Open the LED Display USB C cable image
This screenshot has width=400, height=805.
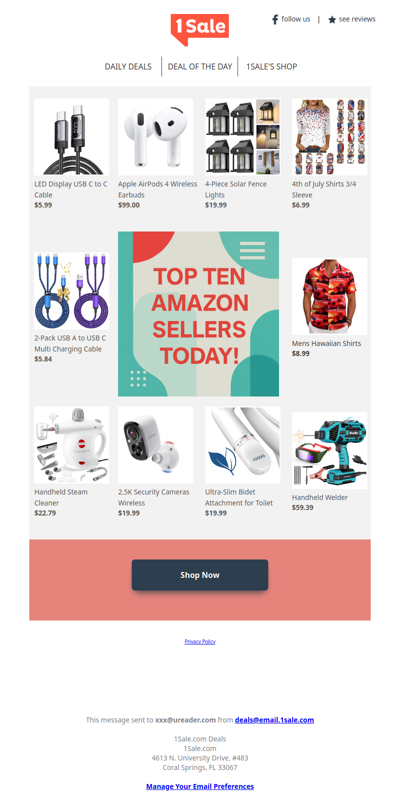[71, 137]
